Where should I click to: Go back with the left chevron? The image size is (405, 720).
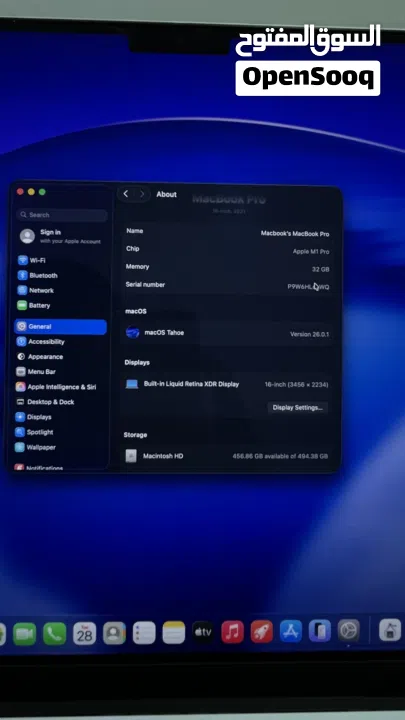pos(126,194)
